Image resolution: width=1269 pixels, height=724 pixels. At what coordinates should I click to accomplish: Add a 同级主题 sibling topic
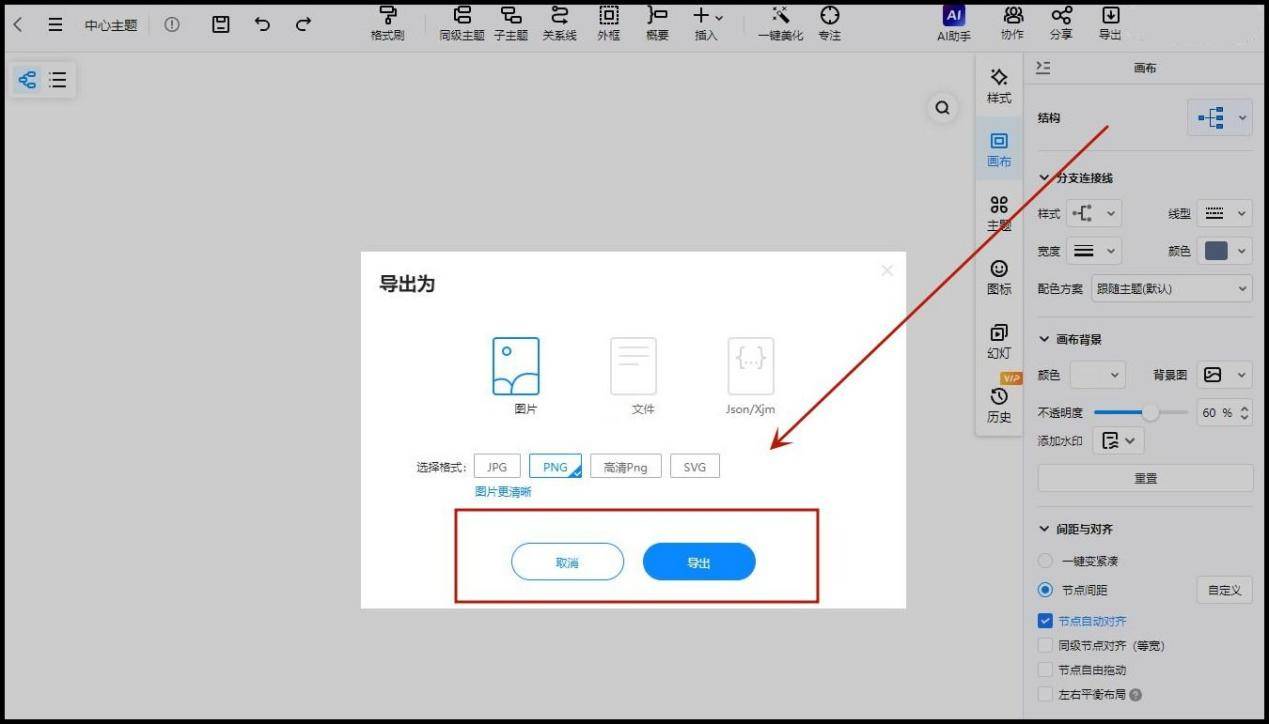coord(462,24)
